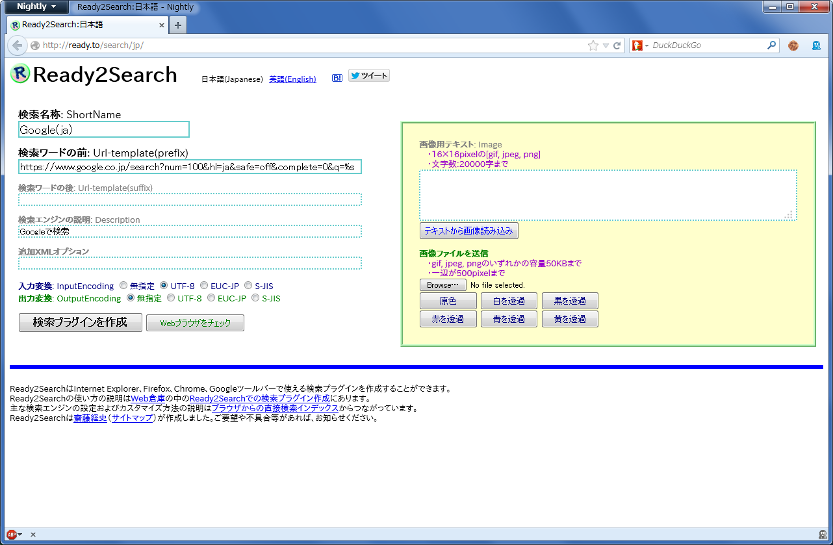Image resolution: width=833 pixels, height=545 pixels.
Task: Open the URL history dropdown arrow
Action: (606, 46)
